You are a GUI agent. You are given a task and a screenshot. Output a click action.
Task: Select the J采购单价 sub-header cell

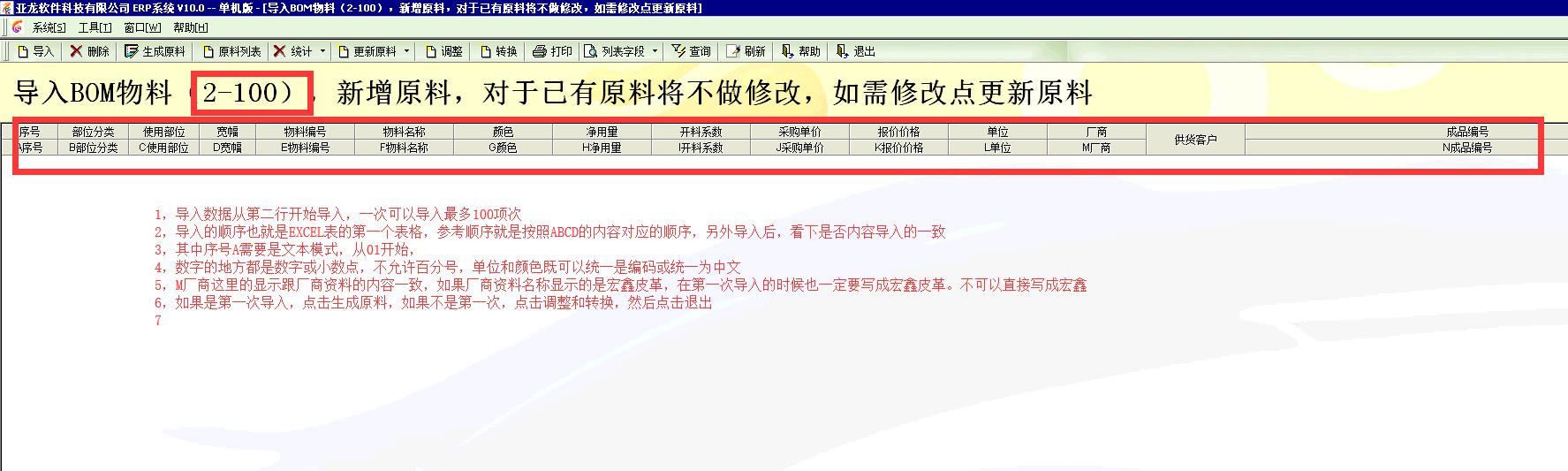tap(799, 148)
